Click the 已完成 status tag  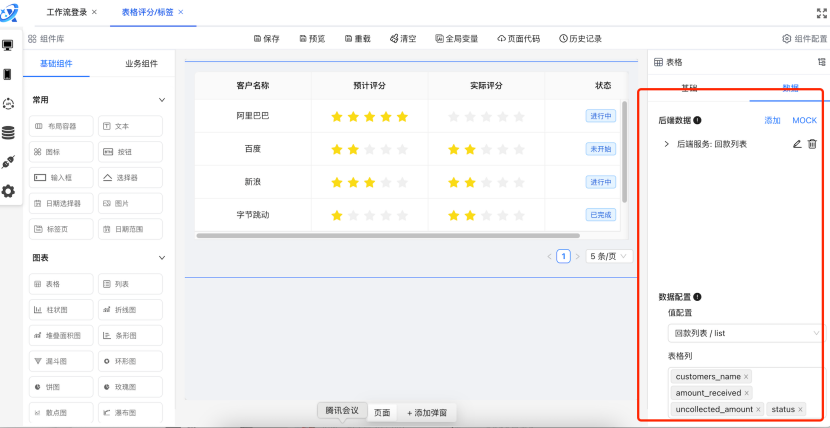point(601,215)
